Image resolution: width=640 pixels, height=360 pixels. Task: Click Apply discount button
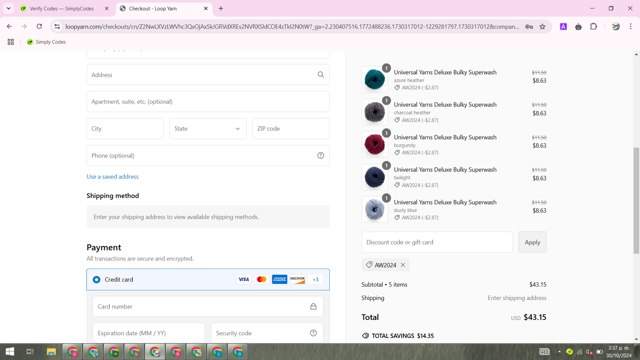point(532,242)
